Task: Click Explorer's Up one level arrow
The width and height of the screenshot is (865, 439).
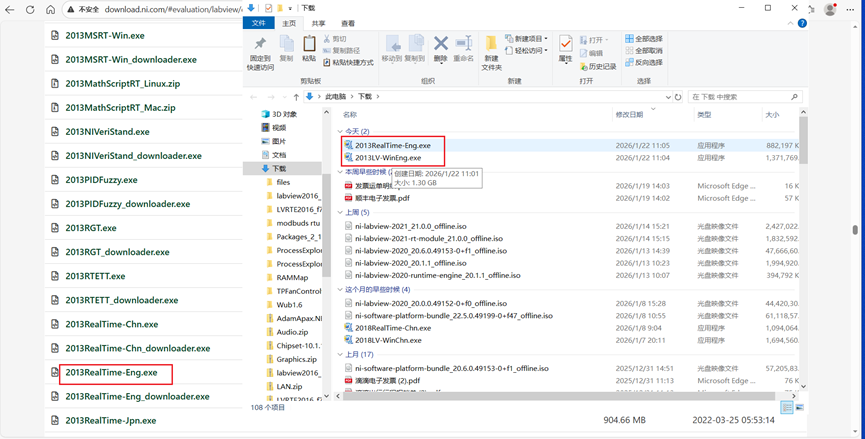Action: (x=296, y=97)
